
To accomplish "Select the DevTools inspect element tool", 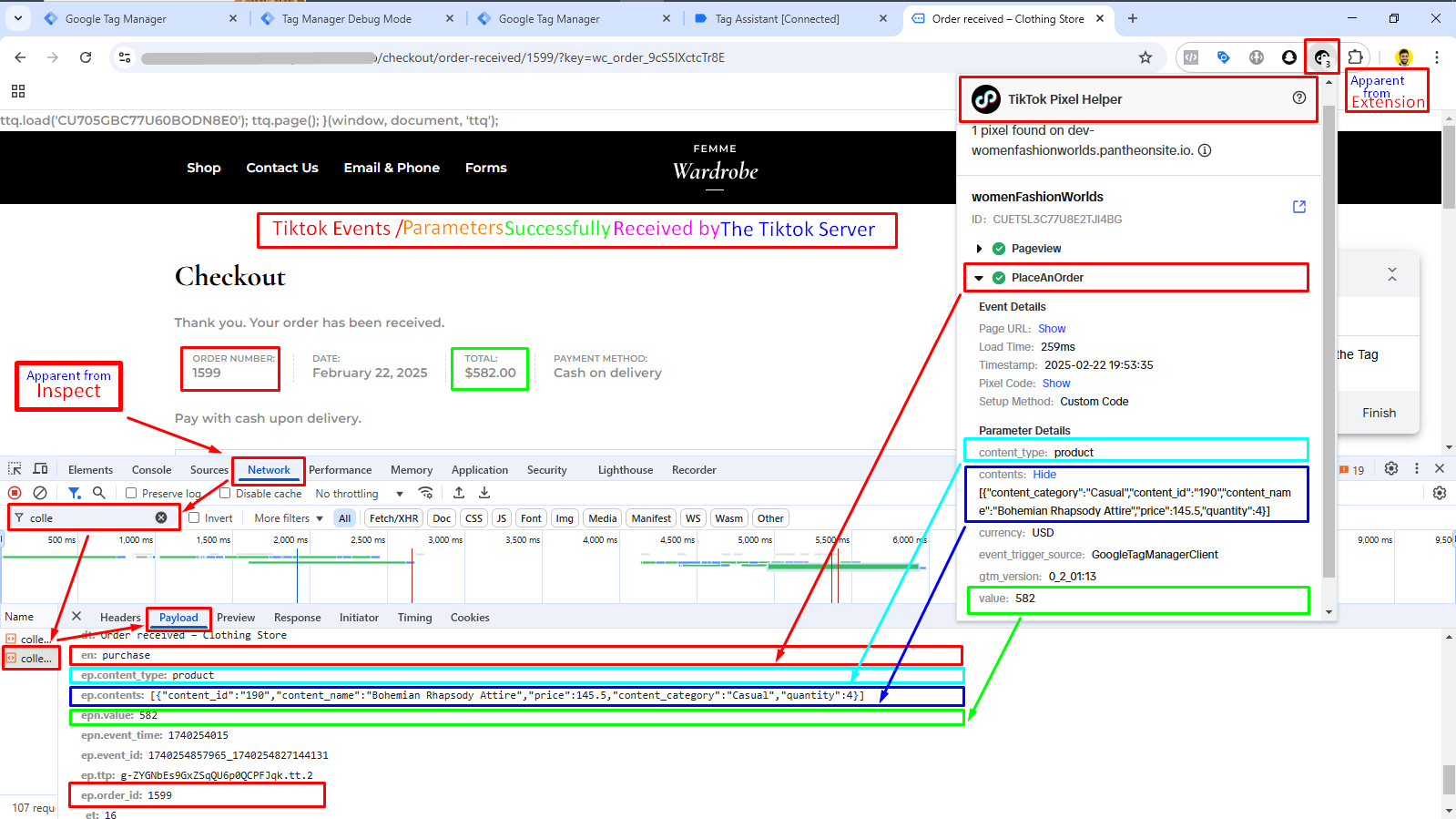I will pyautogui.click(x=15, y=469).
